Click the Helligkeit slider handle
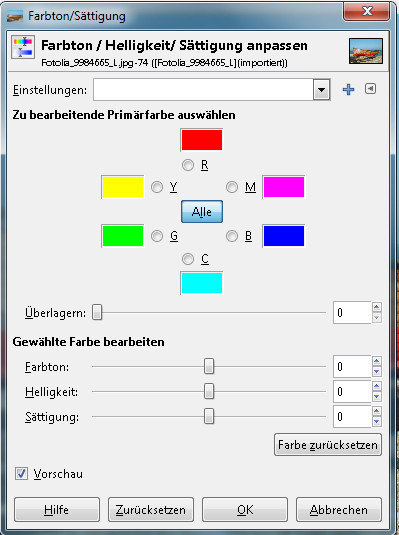399x535 pixels. [x=209, y=391]
